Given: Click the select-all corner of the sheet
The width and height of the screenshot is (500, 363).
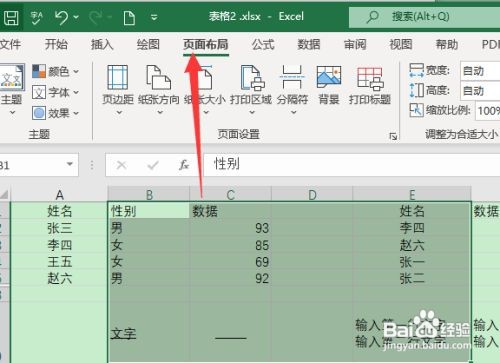Looking at the screenshot, I should click(4, 194).
